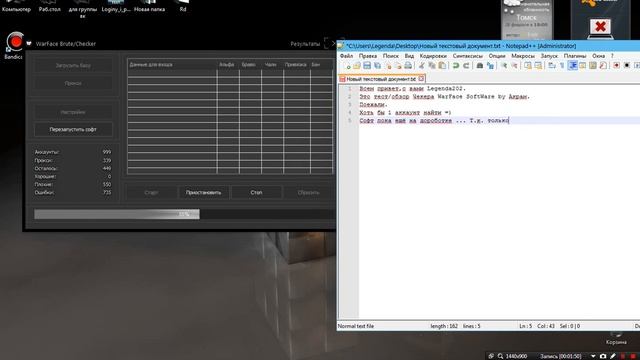The image size is (640, 360).
Task: Open the Макросы menu
Action: tap(523, 56)
